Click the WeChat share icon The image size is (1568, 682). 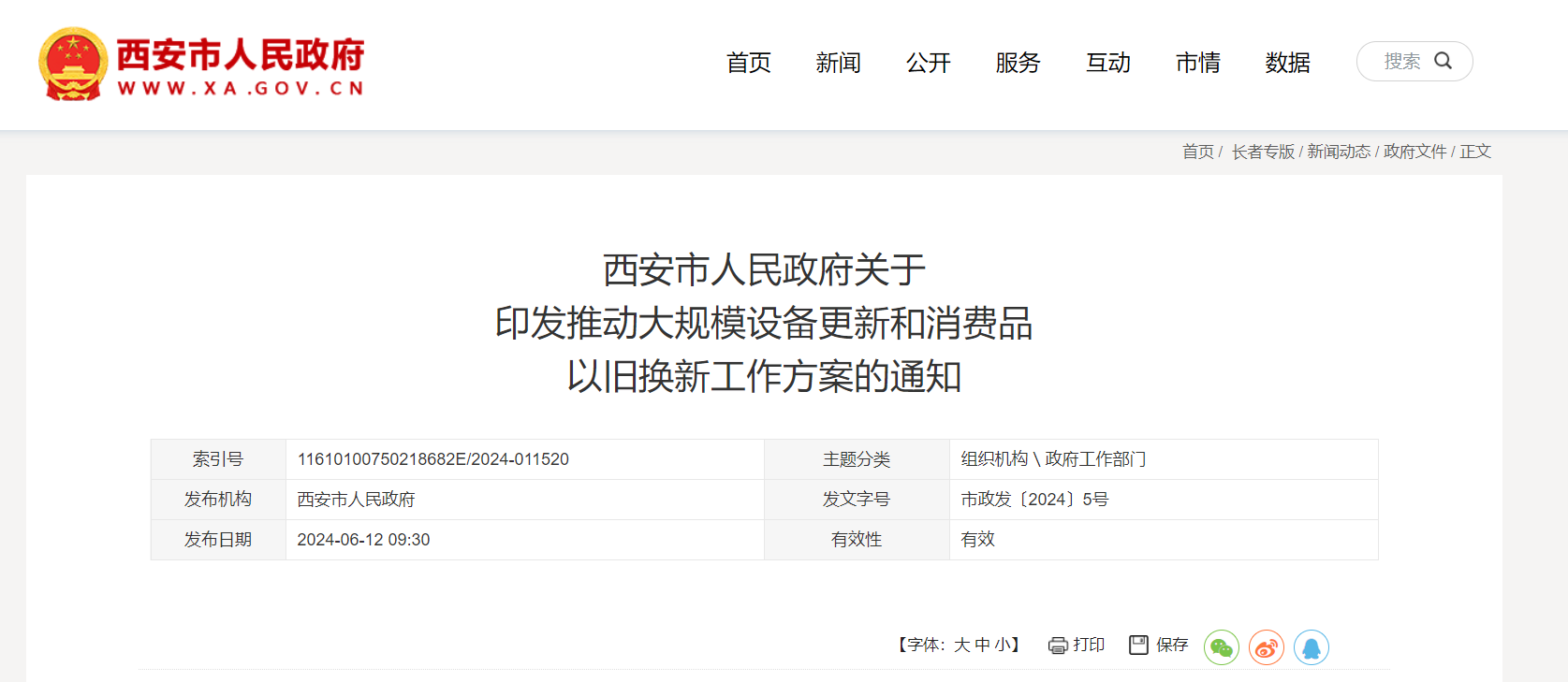1221,647
